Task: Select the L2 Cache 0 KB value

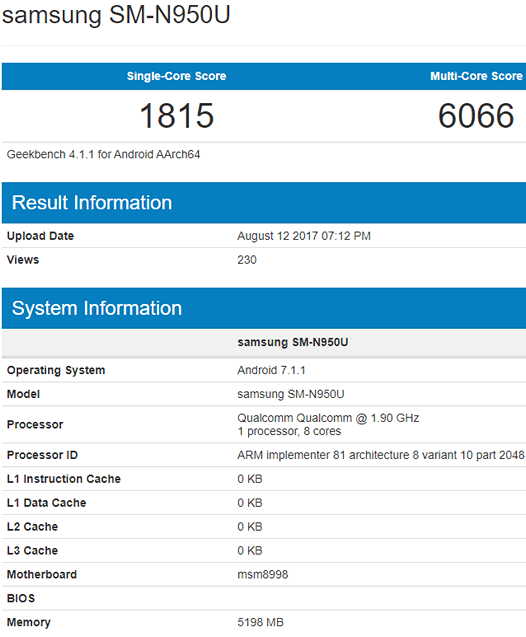Action: click(x=250, y=527)
